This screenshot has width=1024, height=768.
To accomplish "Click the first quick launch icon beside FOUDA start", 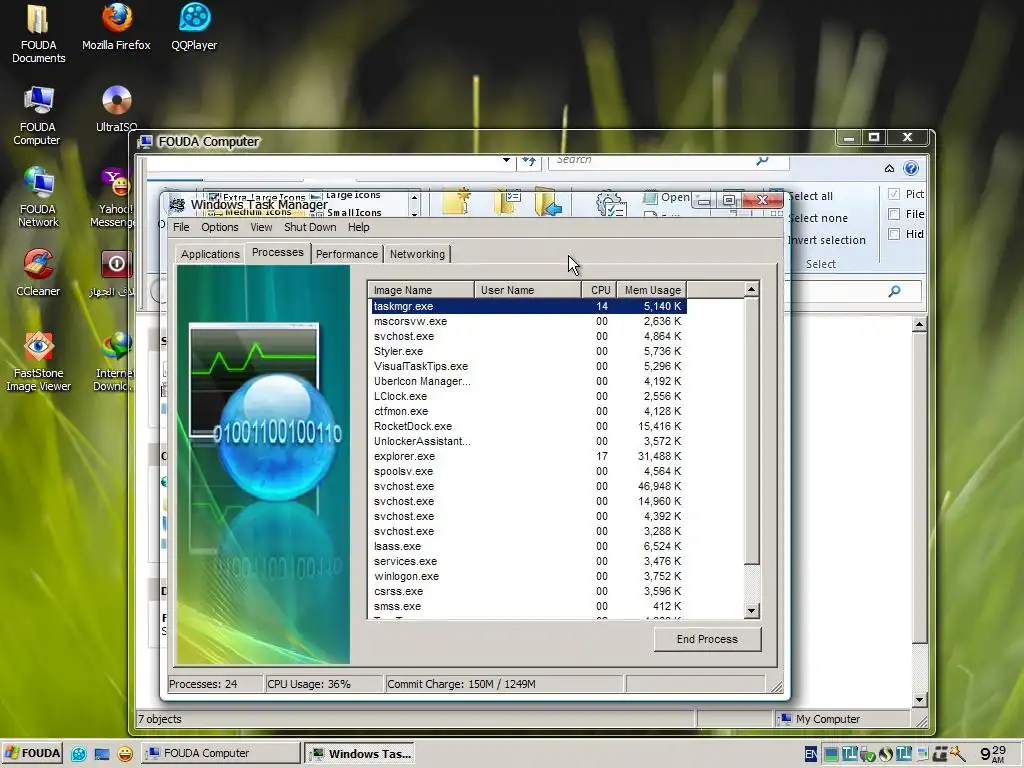I will 79,754.
